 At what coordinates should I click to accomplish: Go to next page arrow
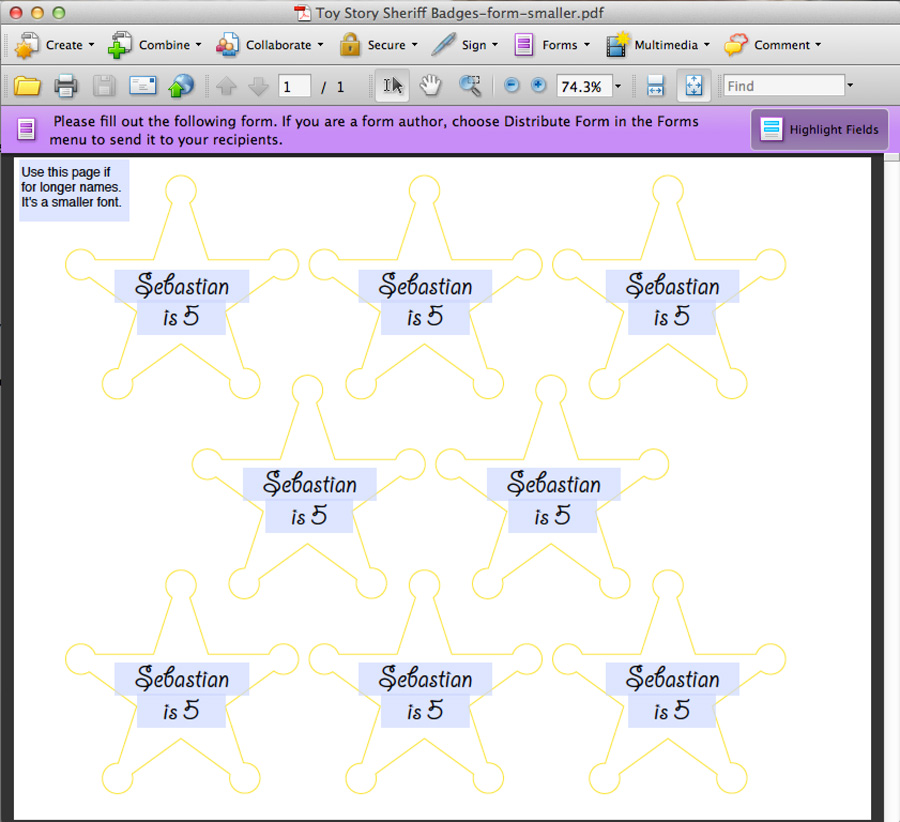point(258,86)
